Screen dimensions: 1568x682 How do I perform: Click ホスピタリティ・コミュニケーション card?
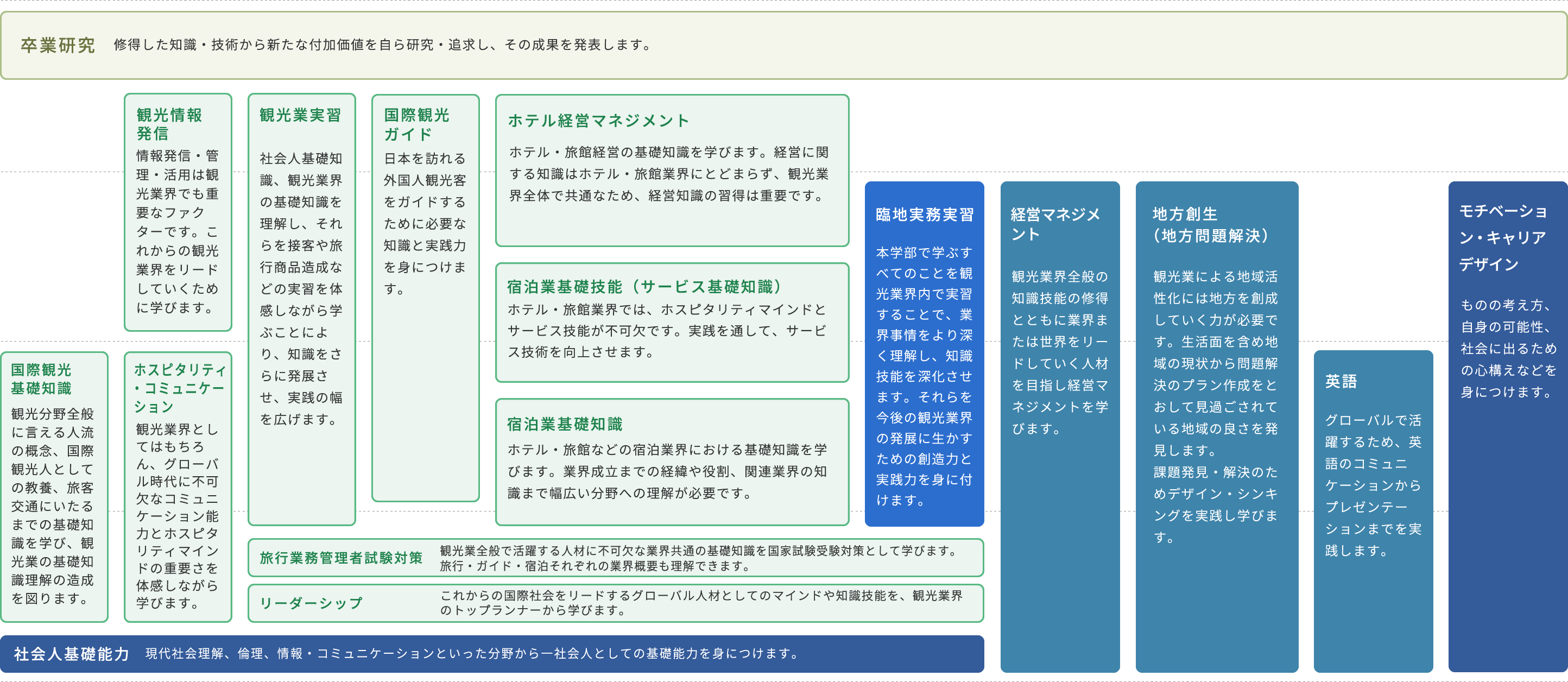(x=178, y=487)
